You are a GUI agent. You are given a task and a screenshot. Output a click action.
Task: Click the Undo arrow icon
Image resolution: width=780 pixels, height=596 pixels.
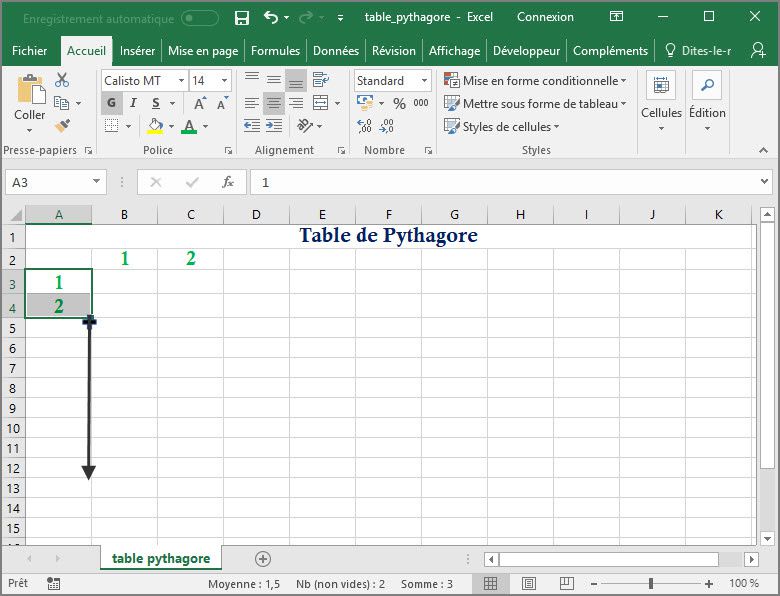pos(270,17)
